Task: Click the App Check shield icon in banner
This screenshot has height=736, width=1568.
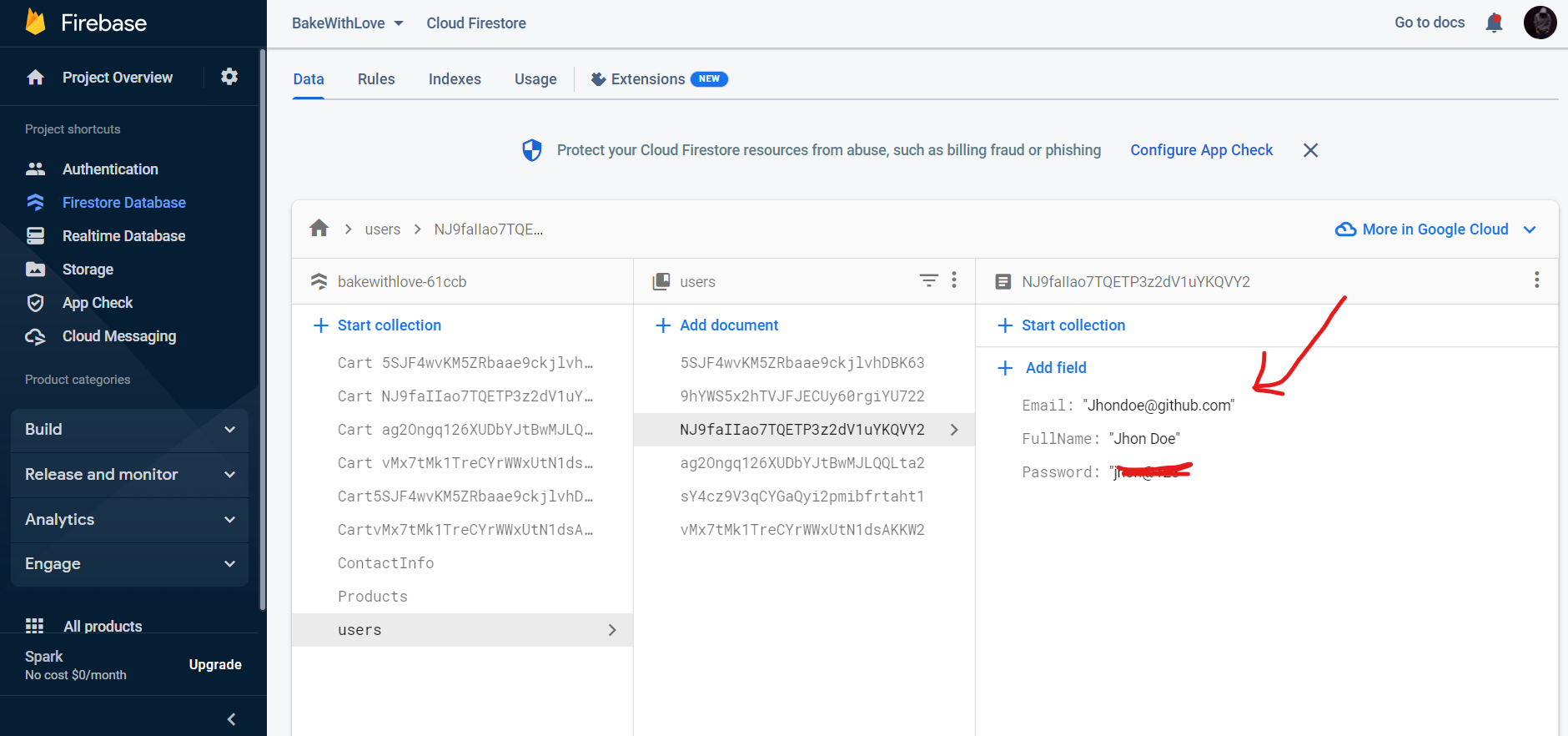Action: click(x=531, y=150)
